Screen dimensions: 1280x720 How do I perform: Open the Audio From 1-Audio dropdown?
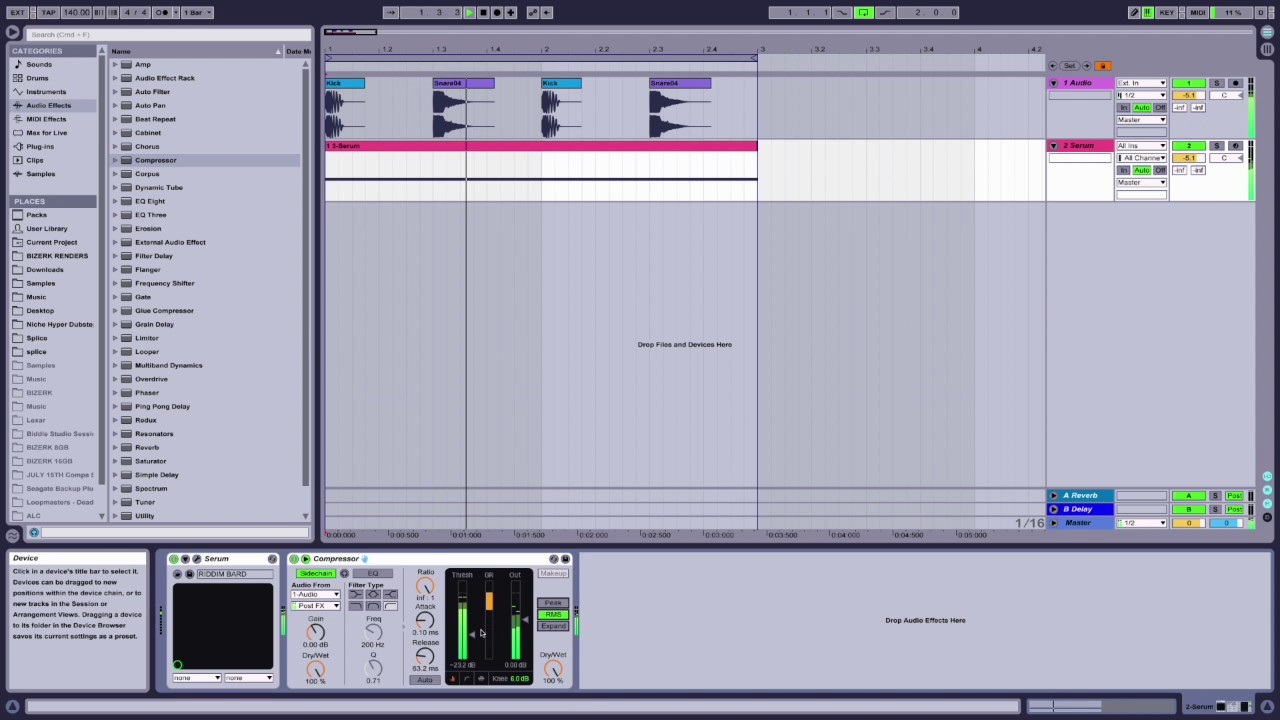[315, 595]
